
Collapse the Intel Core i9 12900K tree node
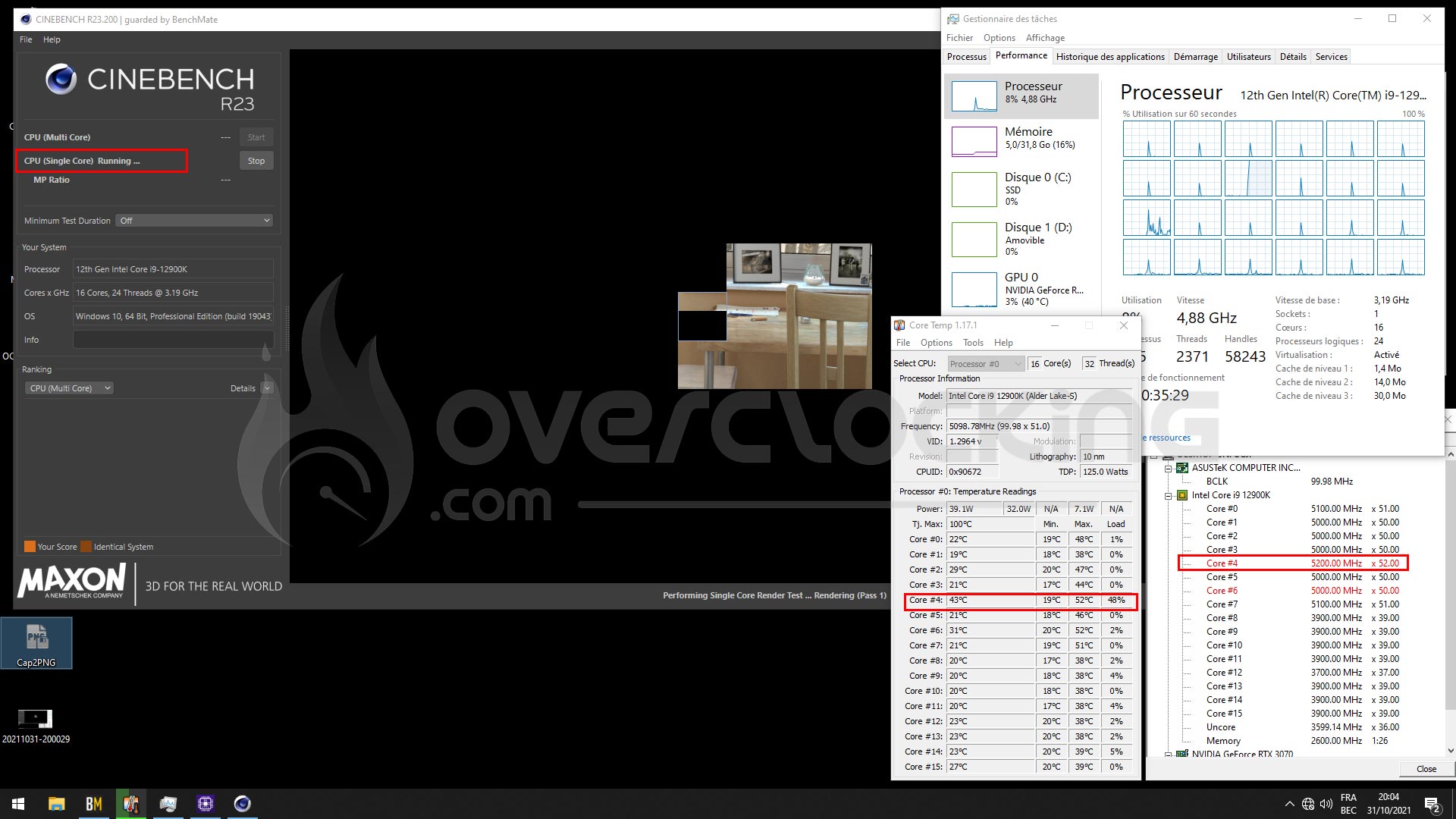1169,496
